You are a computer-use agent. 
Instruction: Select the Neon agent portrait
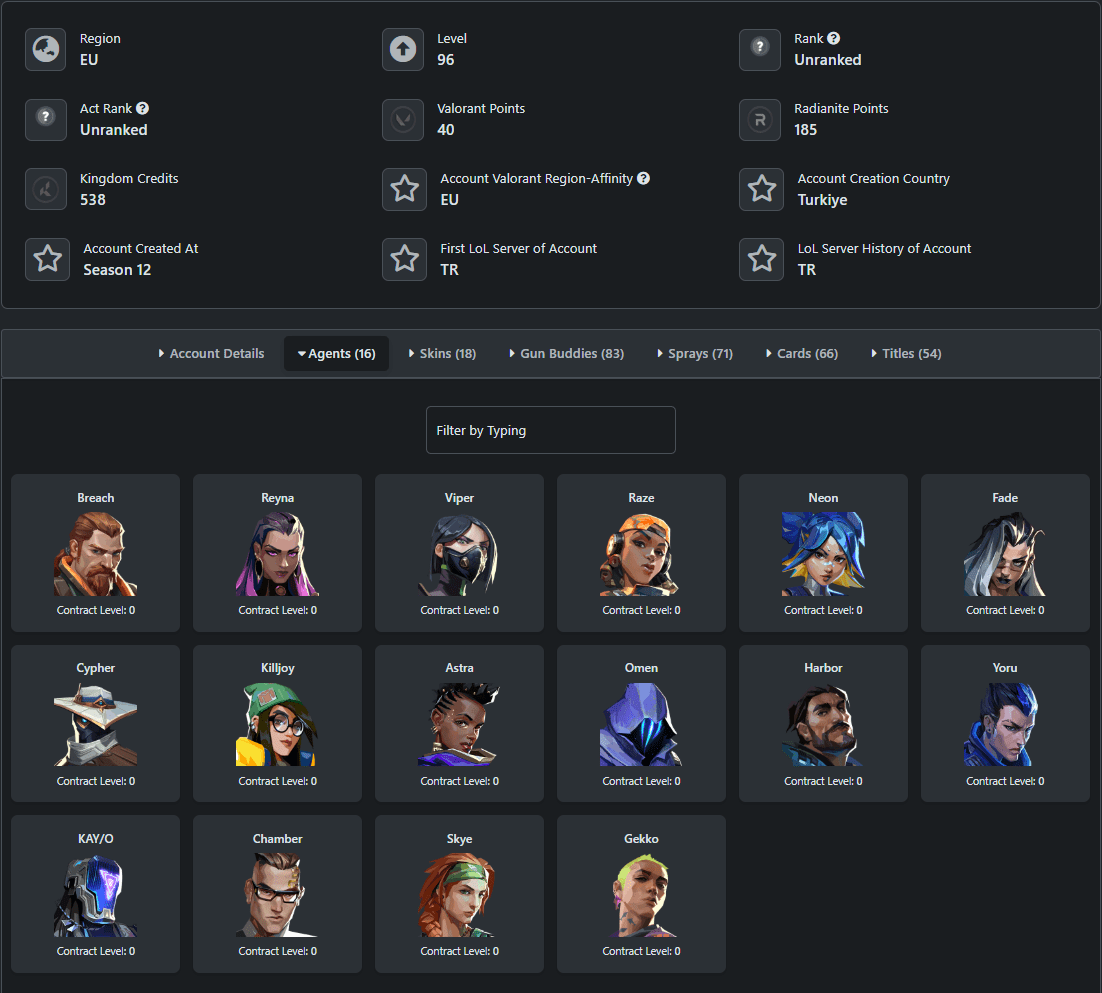click(823, 554)
